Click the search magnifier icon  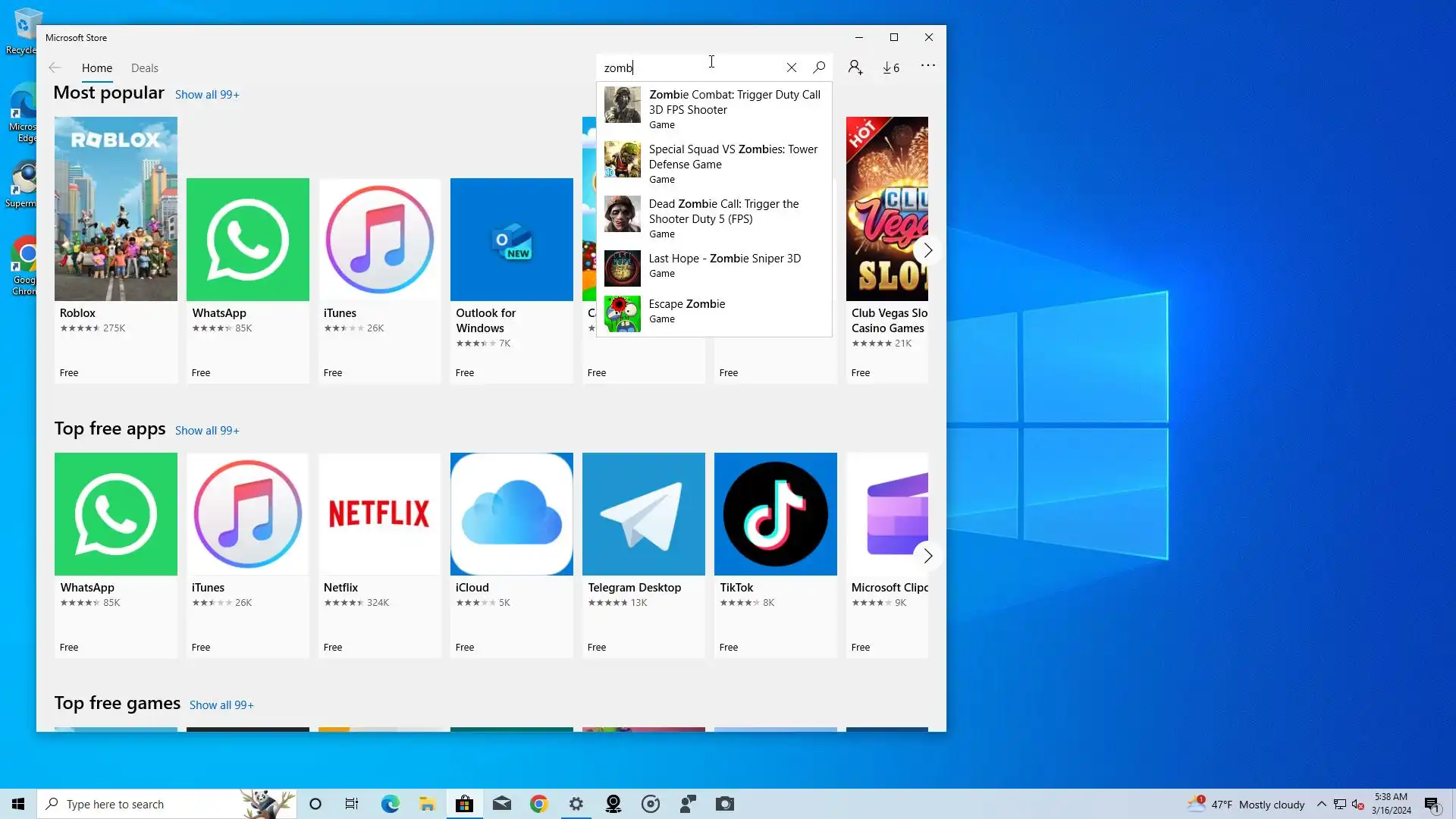point(819,67)
